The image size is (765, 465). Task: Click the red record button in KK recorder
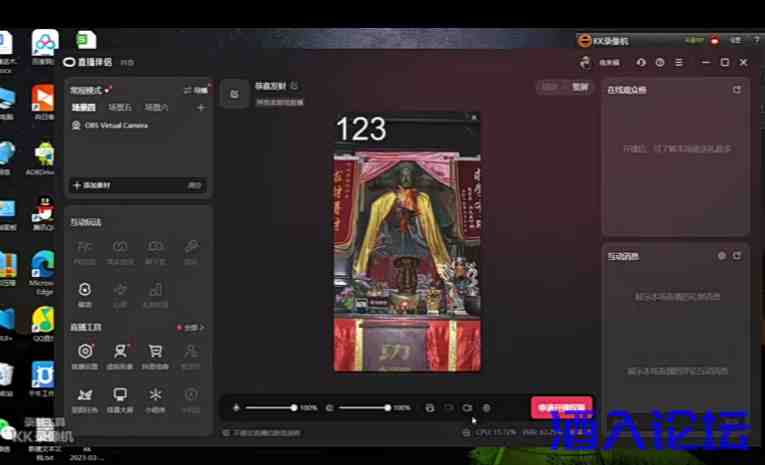(x=715, y=40)
